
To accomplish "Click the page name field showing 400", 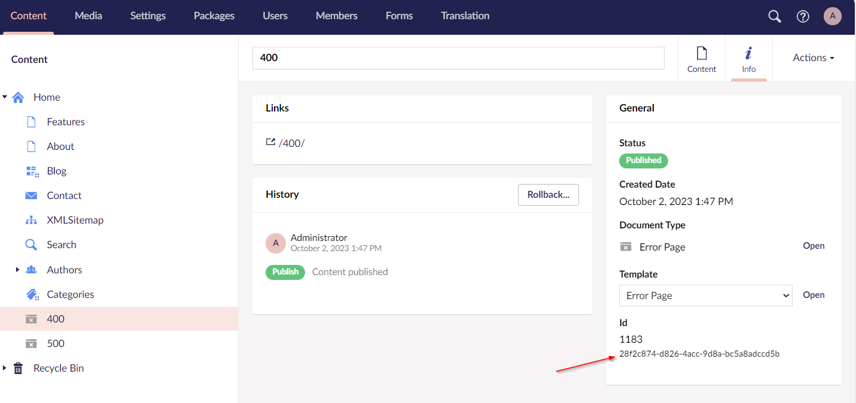I will tap(458, 58).
